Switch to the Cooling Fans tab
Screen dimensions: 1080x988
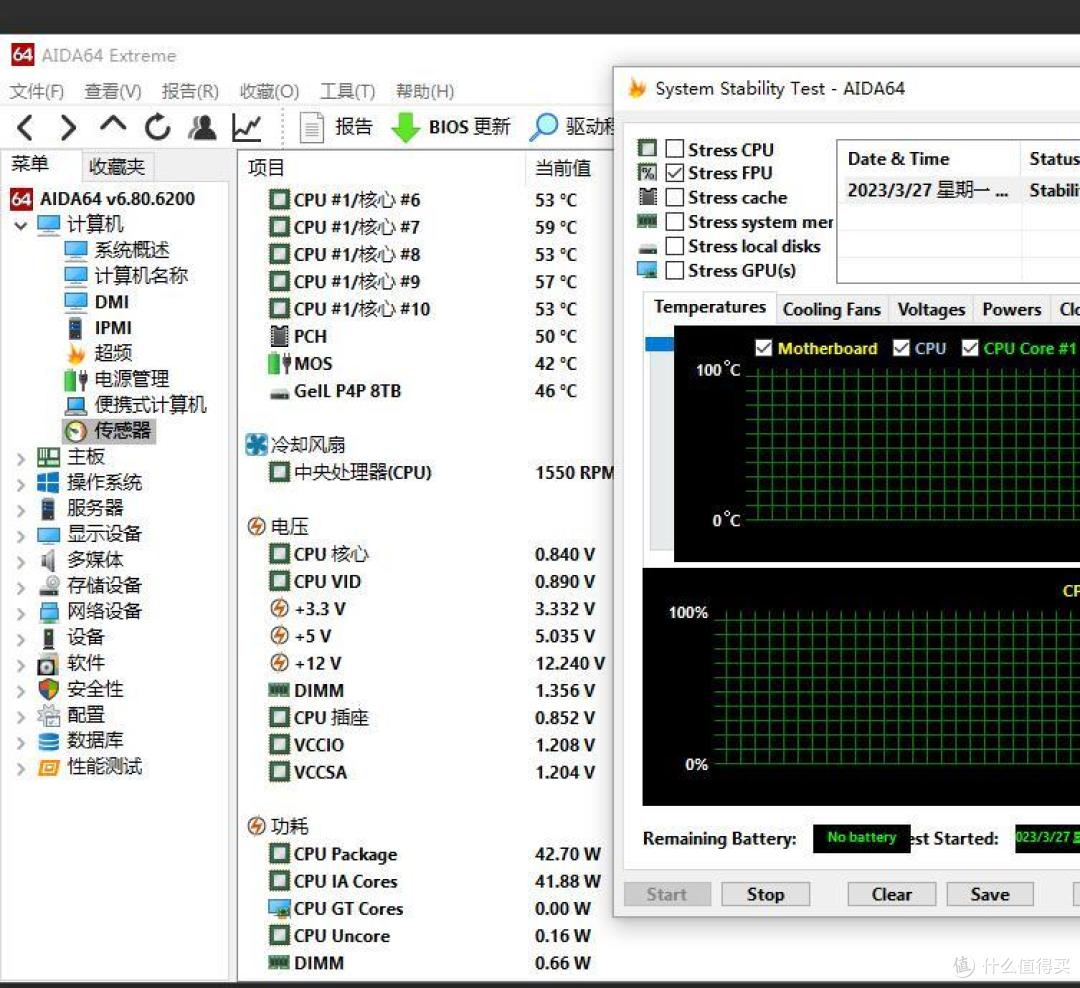point(831,309)
